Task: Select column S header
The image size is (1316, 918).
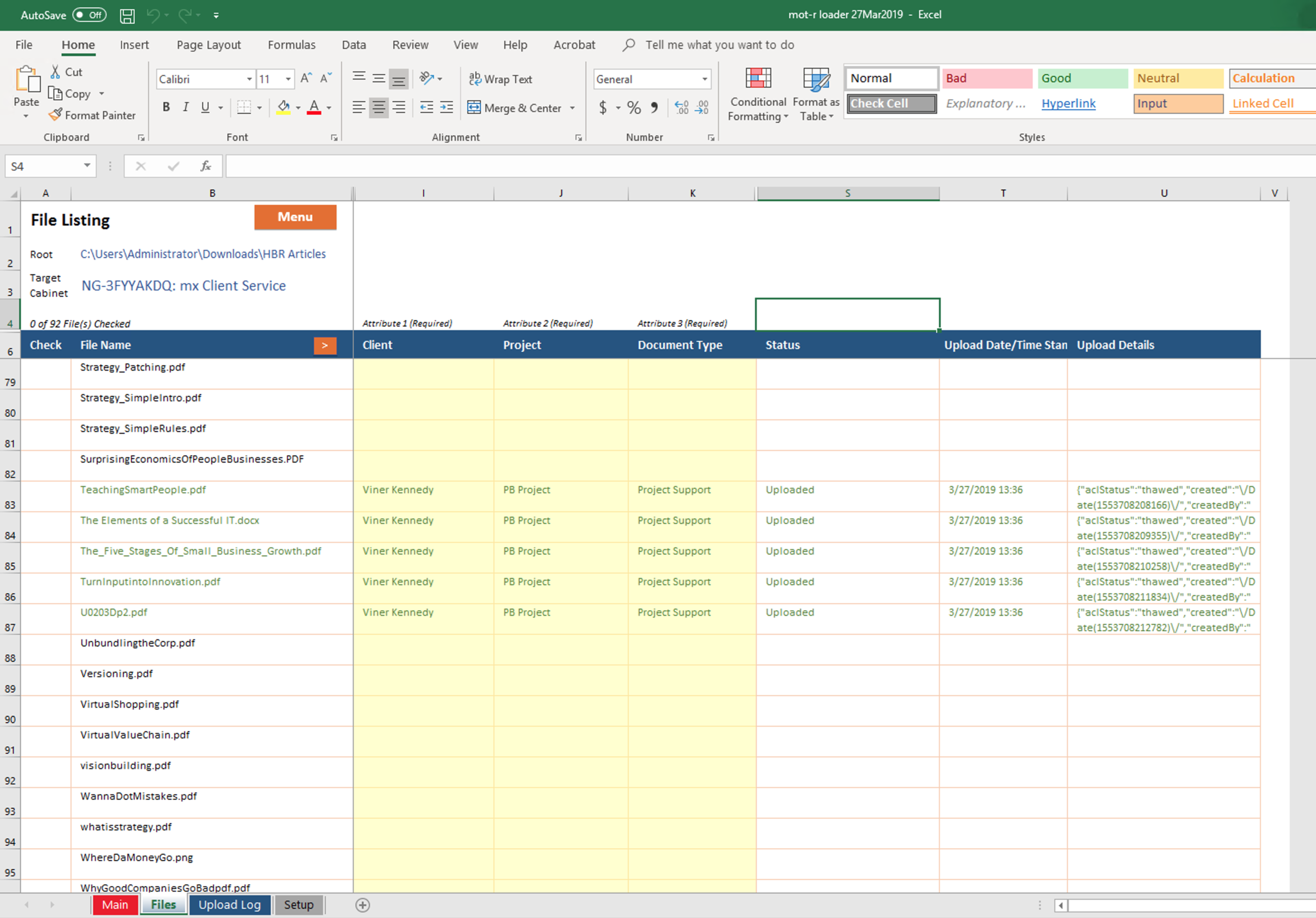Action: point(848,193)
